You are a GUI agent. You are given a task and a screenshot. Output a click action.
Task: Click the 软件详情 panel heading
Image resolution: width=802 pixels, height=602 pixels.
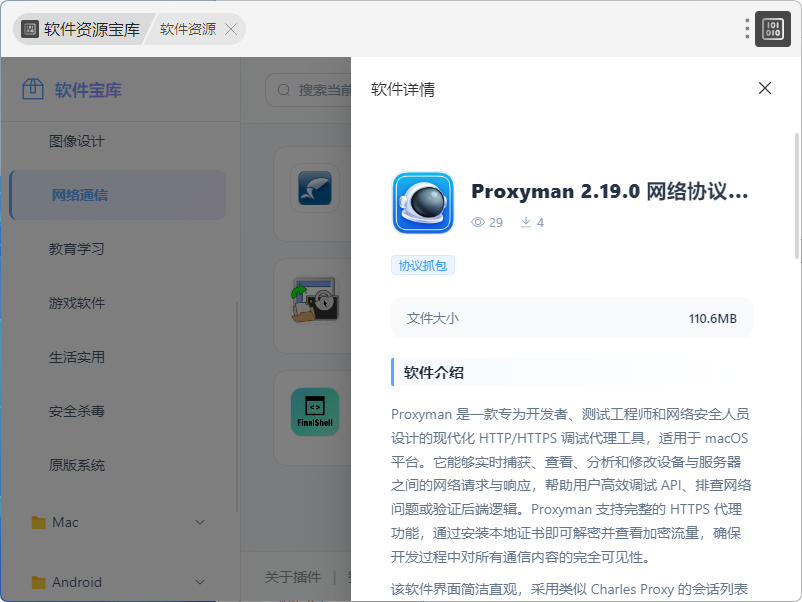pos(403,90)
